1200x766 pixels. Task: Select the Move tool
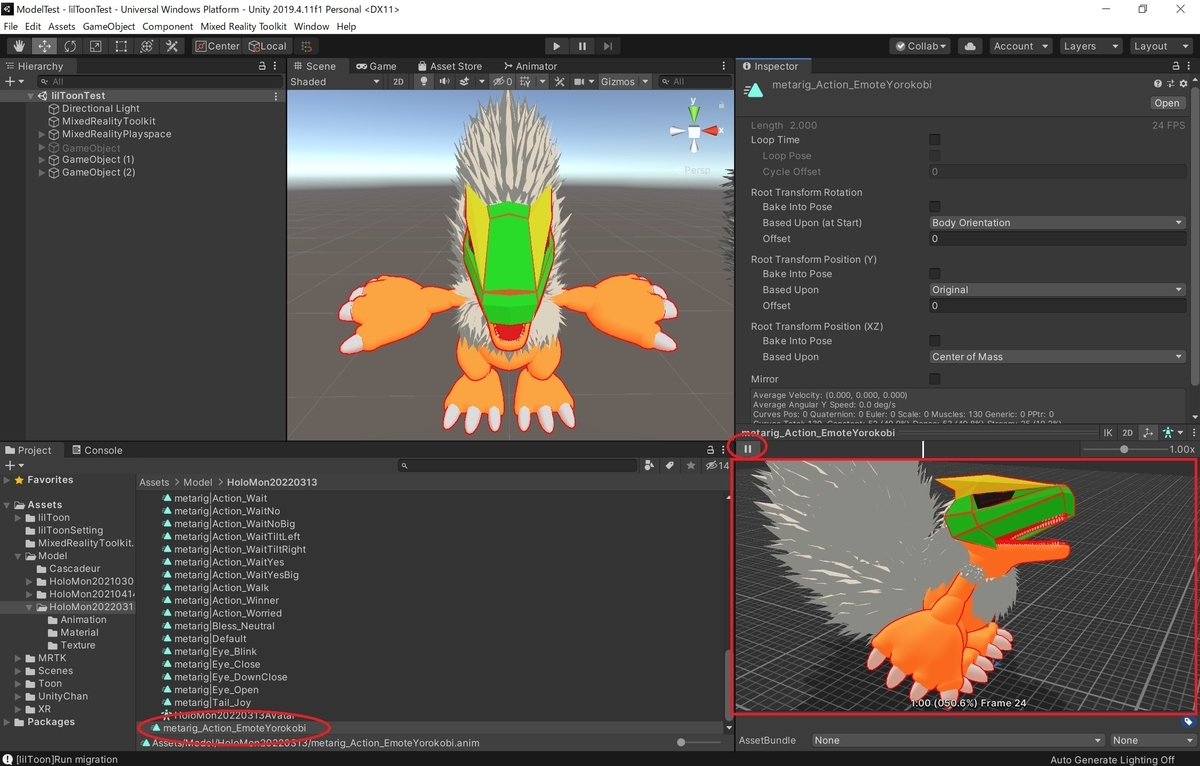coord(44,46)
